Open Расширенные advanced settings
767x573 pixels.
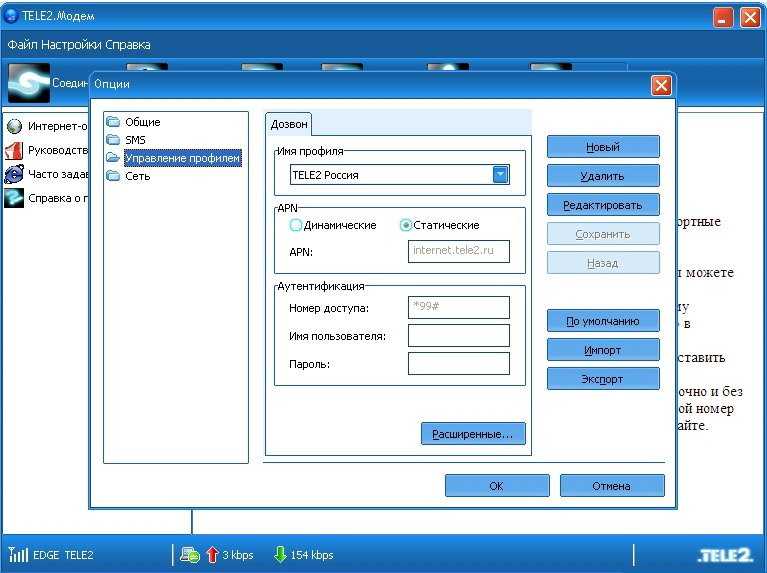click(x=473, y=434)
